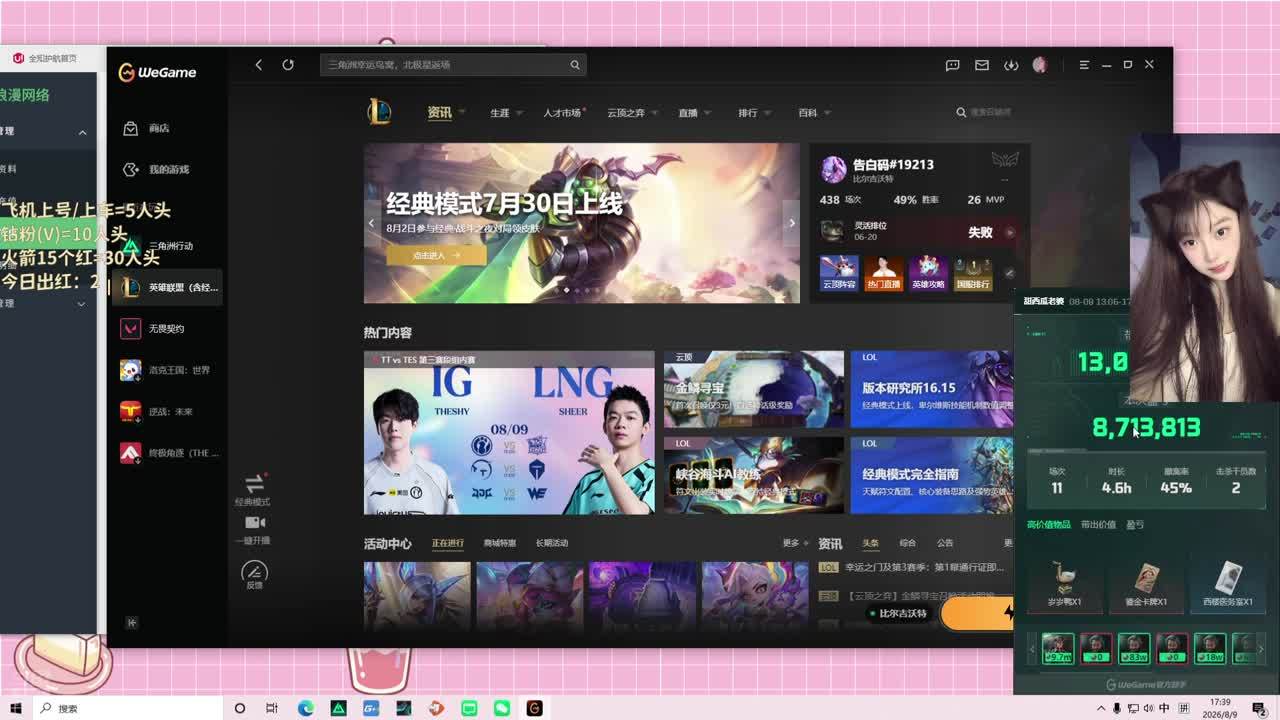Open the 版本研究所16.15 card
Image resolution: width=1280 pixels, height=720 pixels.
coord(932,389)
